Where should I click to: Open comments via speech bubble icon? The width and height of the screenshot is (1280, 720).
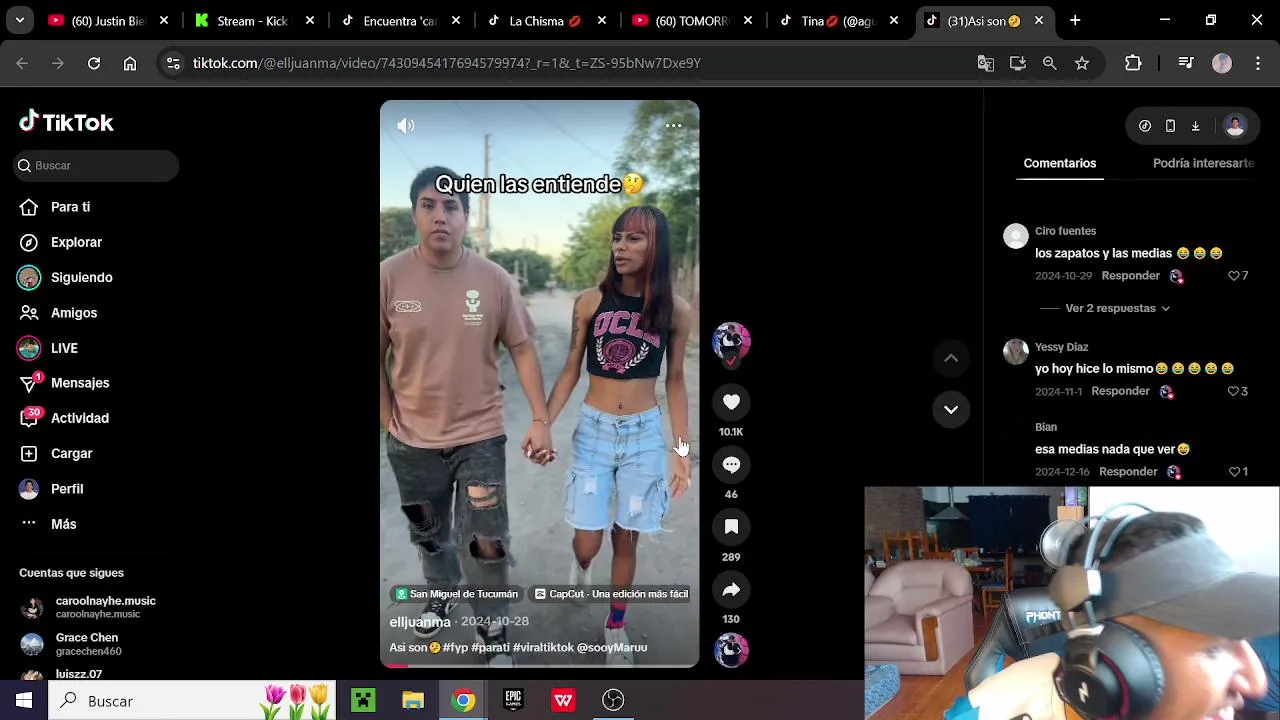[731, 464]
